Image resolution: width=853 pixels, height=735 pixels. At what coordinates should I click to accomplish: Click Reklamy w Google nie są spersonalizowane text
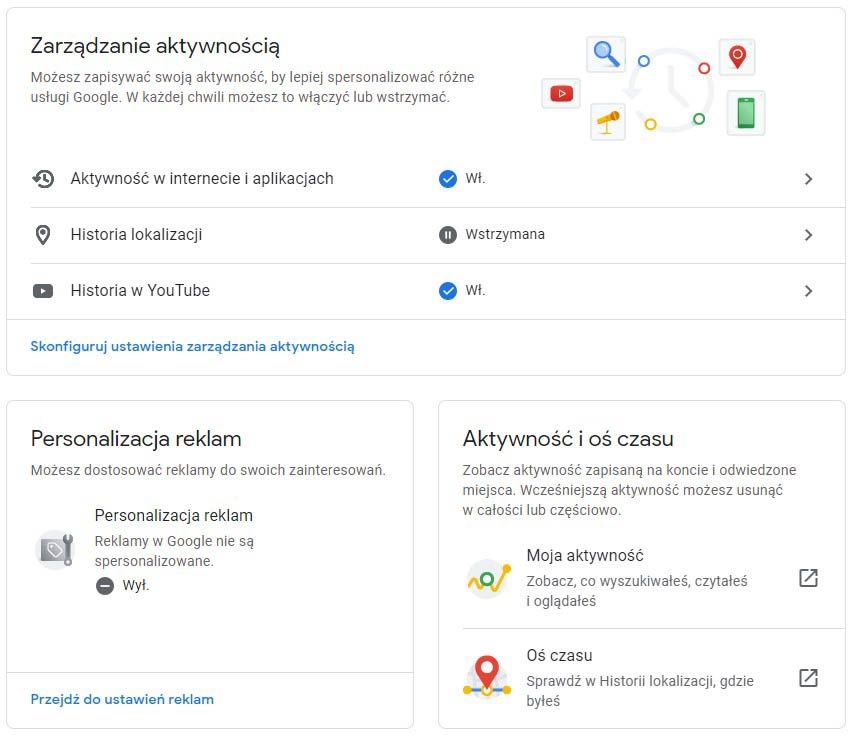[x=174, y=551]
